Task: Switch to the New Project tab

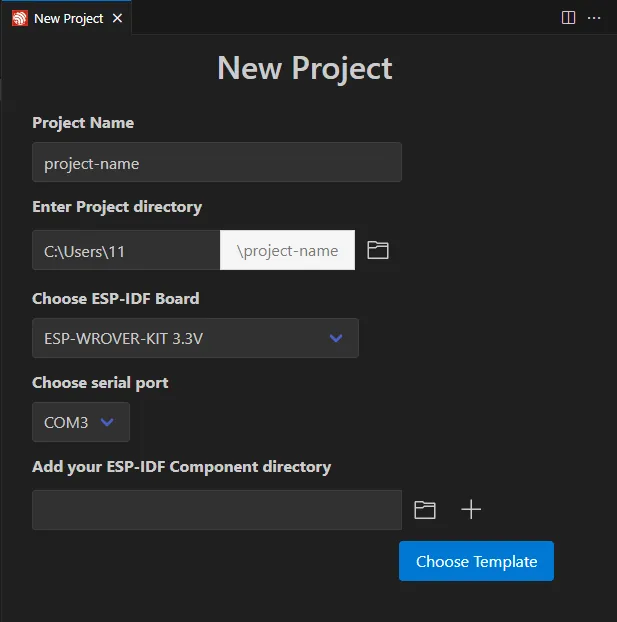Action: pyautogui.click(x=68, y=18)
